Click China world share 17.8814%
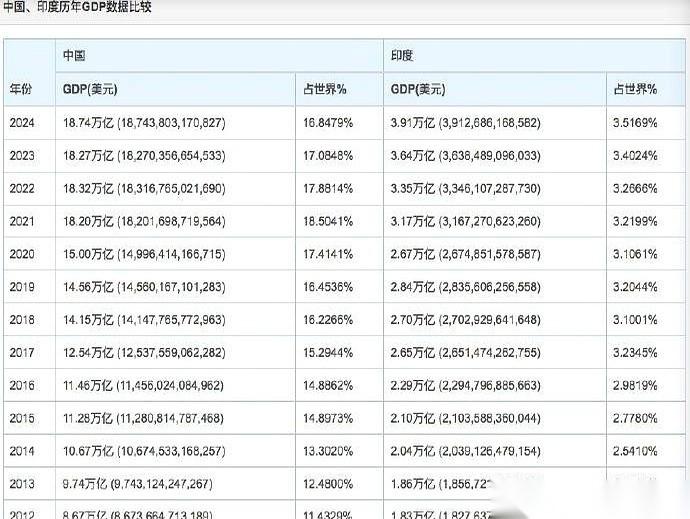690x519 pixels. (328, 188)
